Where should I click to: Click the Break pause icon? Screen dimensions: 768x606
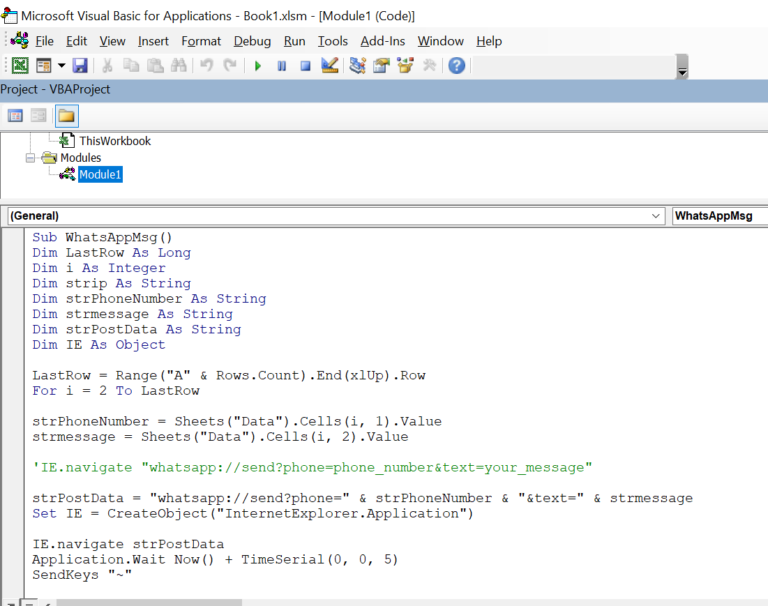[282, 66]
